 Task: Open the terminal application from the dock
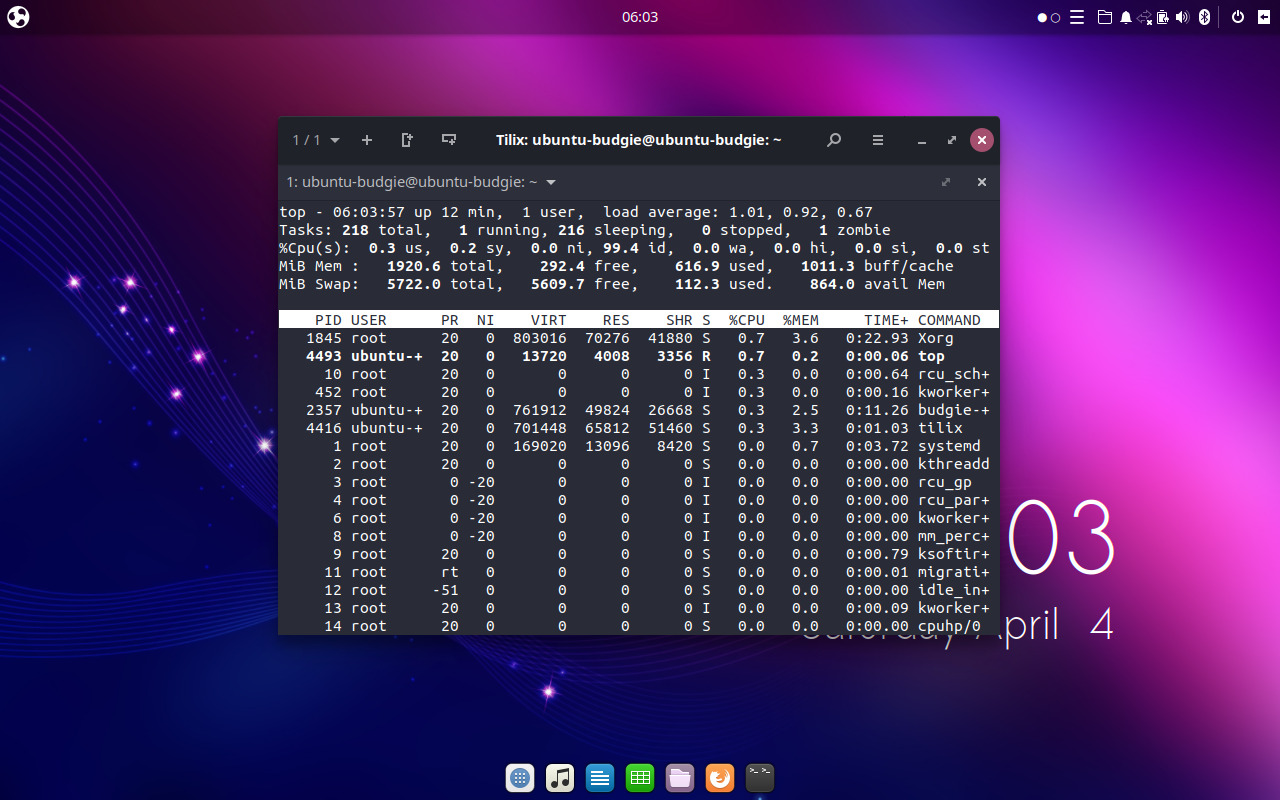(x=760, y=777)
